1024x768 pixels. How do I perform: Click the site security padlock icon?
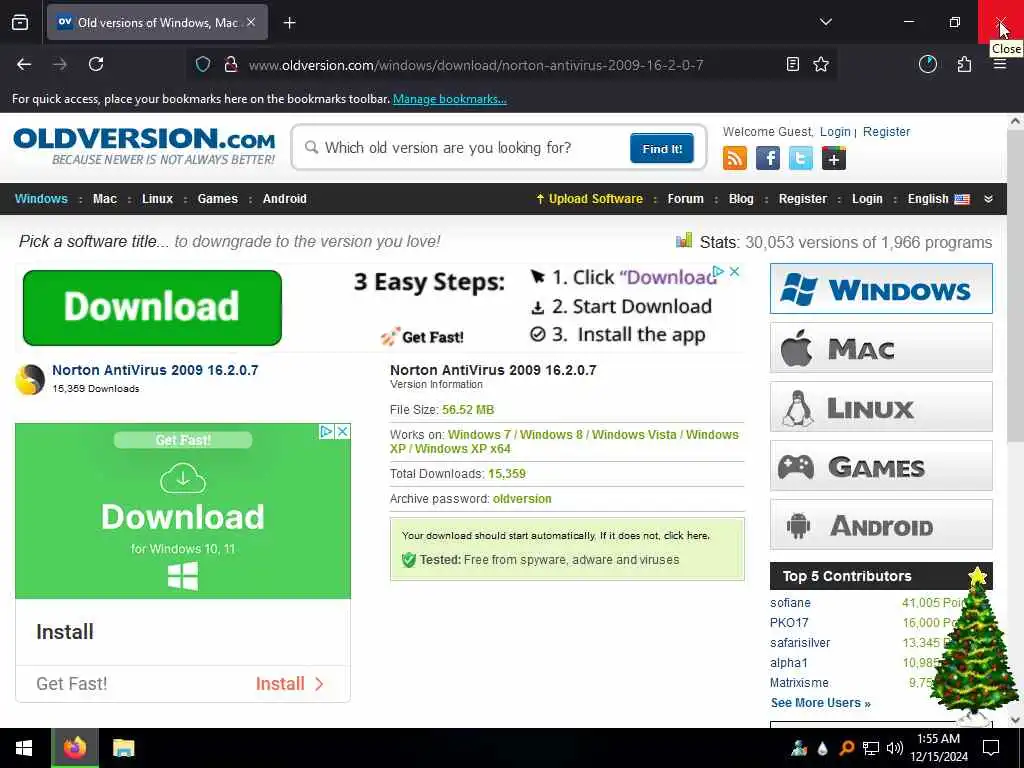tap(230, 64)
